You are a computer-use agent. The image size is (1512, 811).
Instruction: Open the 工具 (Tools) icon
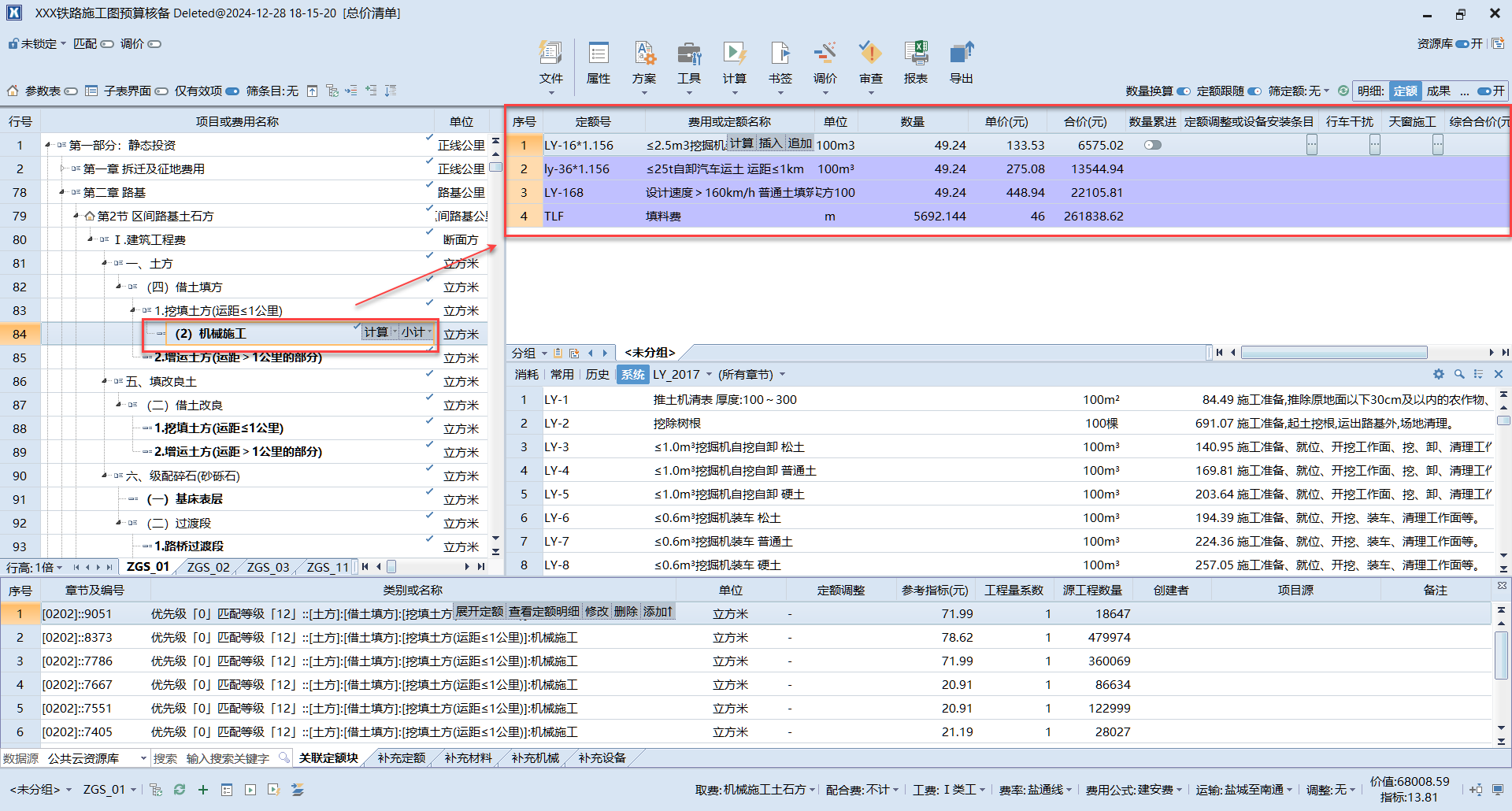point(690,63)
